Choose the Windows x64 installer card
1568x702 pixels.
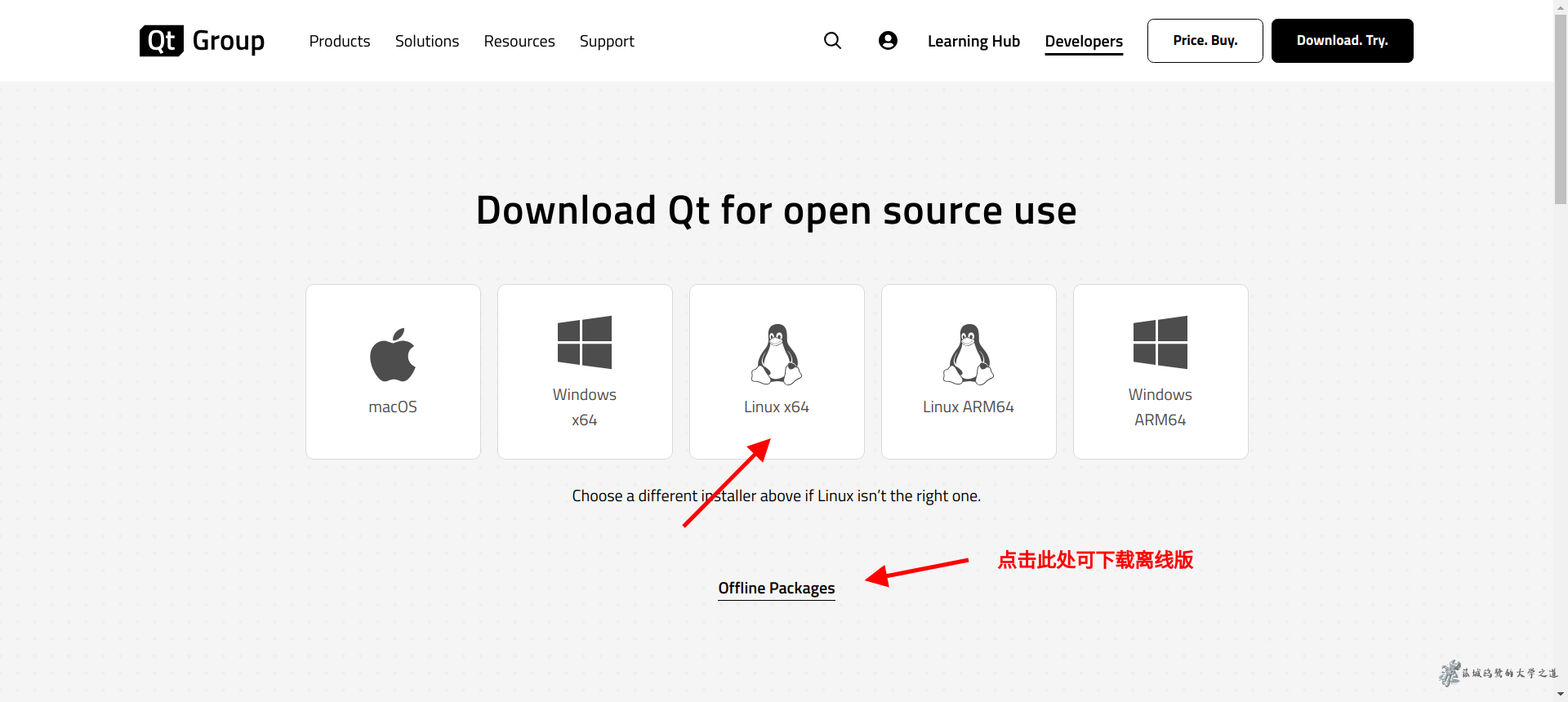[x=585, y=371]
